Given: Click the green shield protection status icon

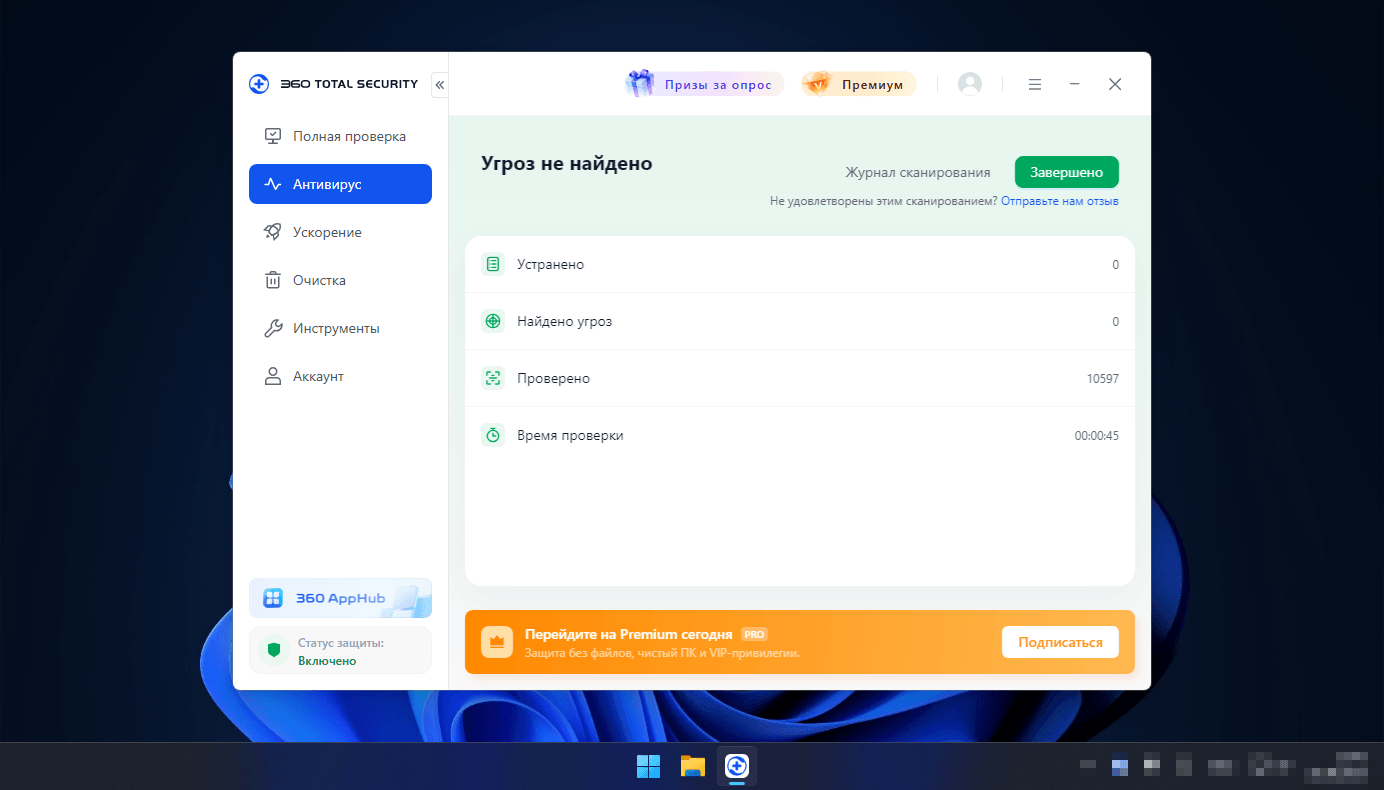Looking at the screenshot, I should click(273, 650).
